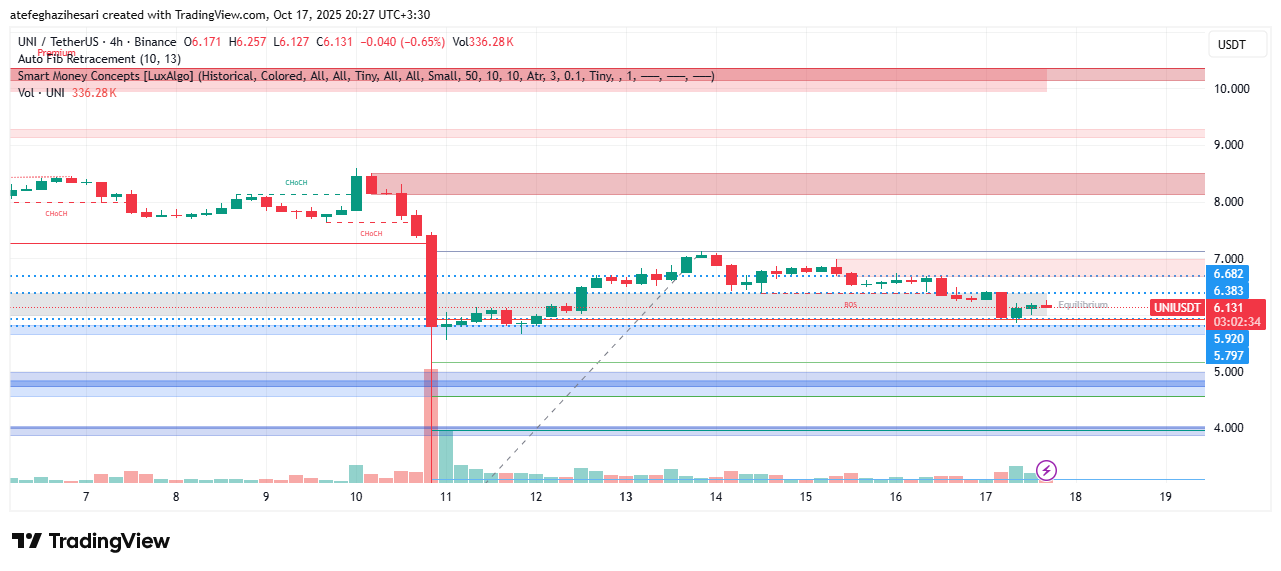Click the 5.797 blue price level label
1281x571 pixels.
click(1227, 355)
